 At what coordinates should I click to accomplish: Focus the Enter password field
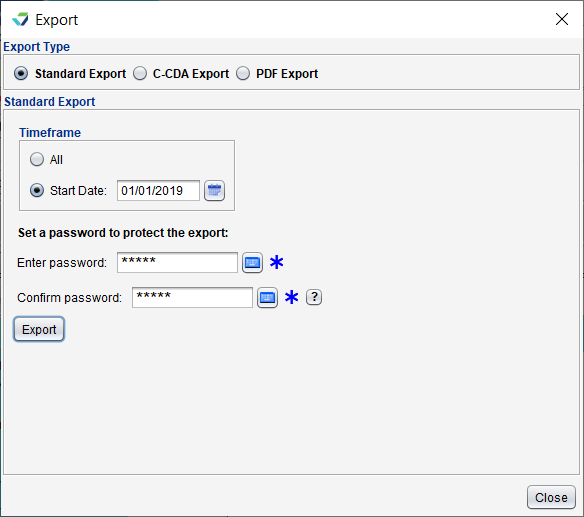point(177,263)
